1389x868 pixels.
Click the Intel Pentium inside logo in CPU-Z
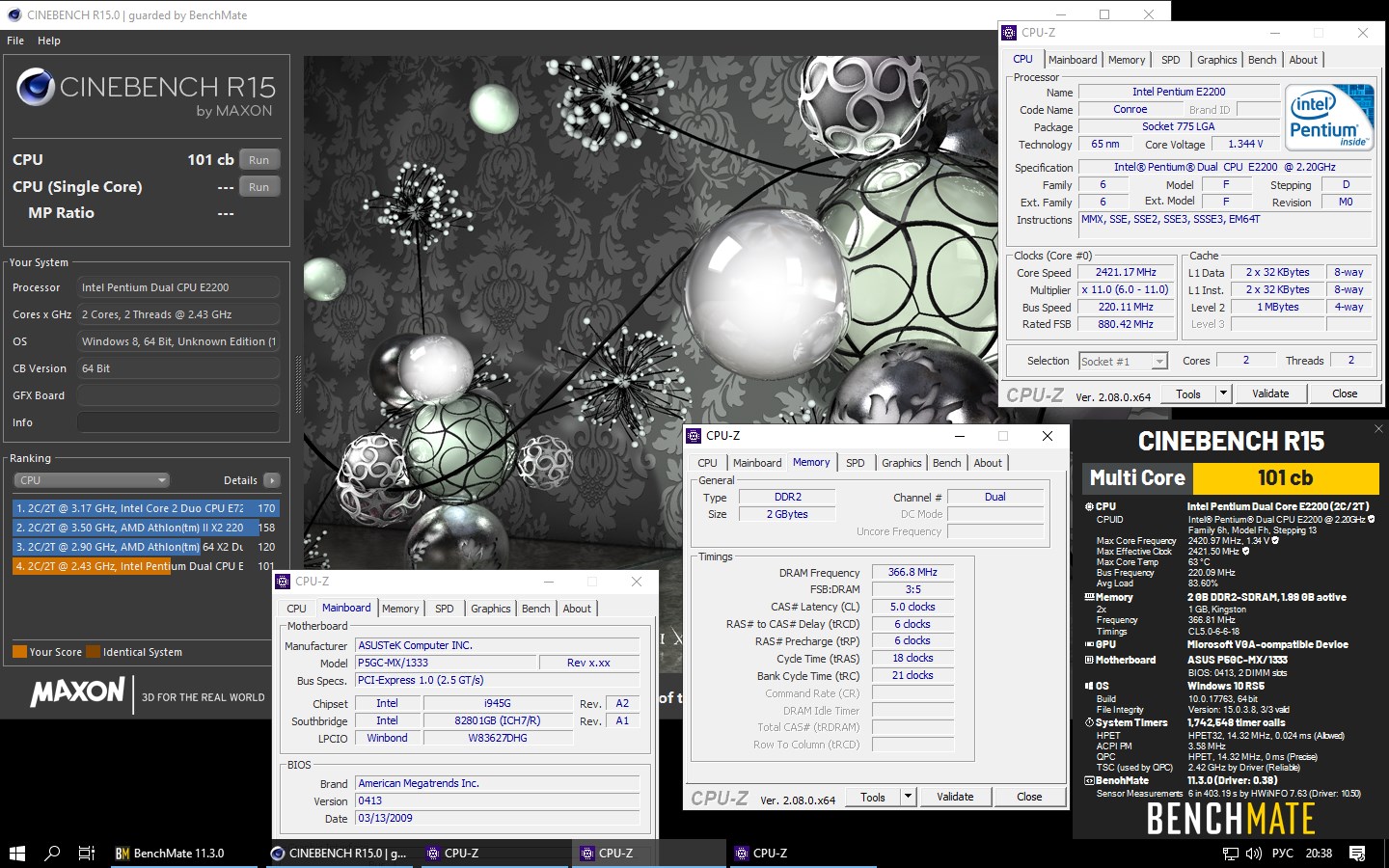1330,117
